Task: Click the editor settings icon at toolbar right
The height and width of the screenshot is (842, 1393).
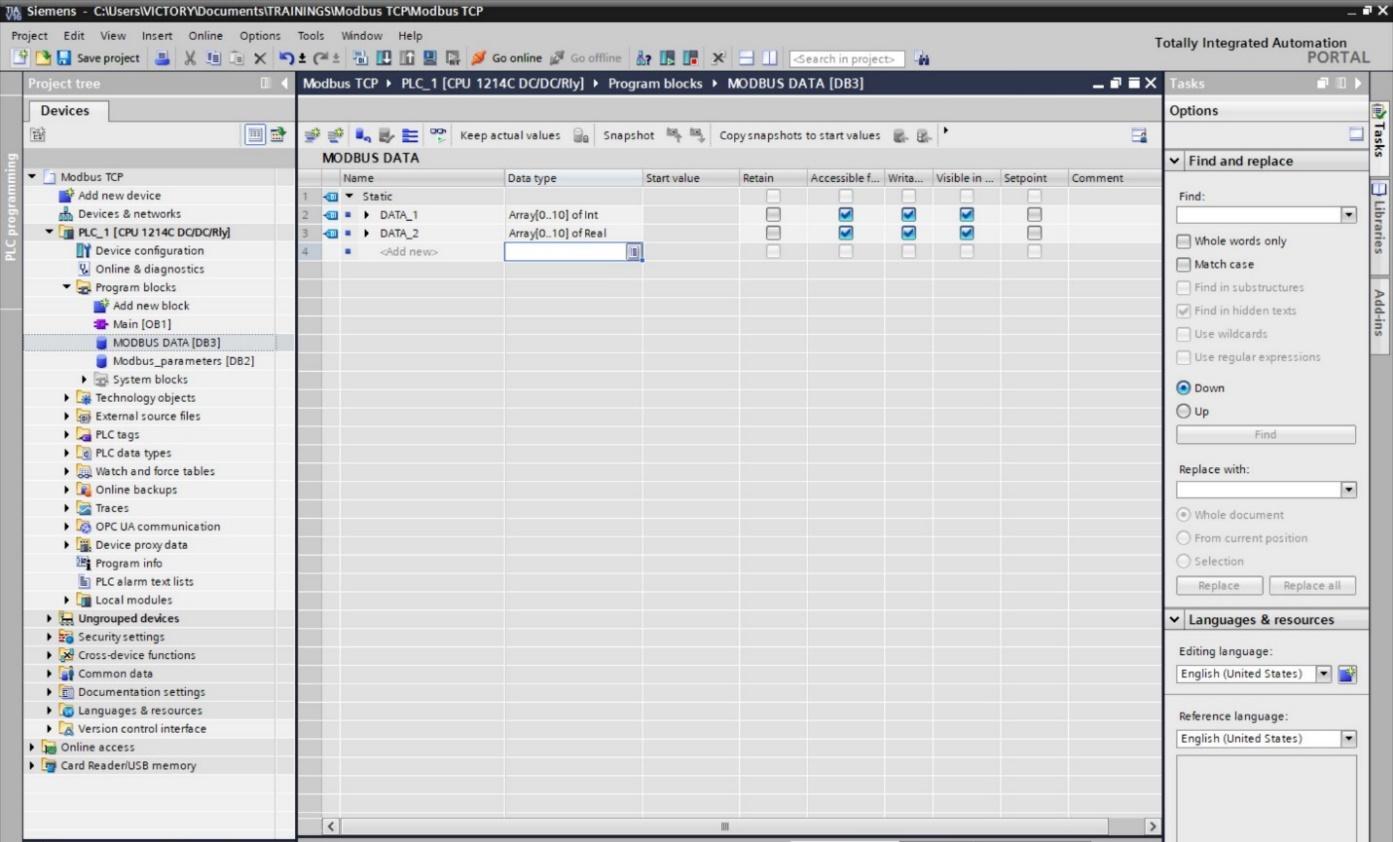Action: [x=1138, y=135]
